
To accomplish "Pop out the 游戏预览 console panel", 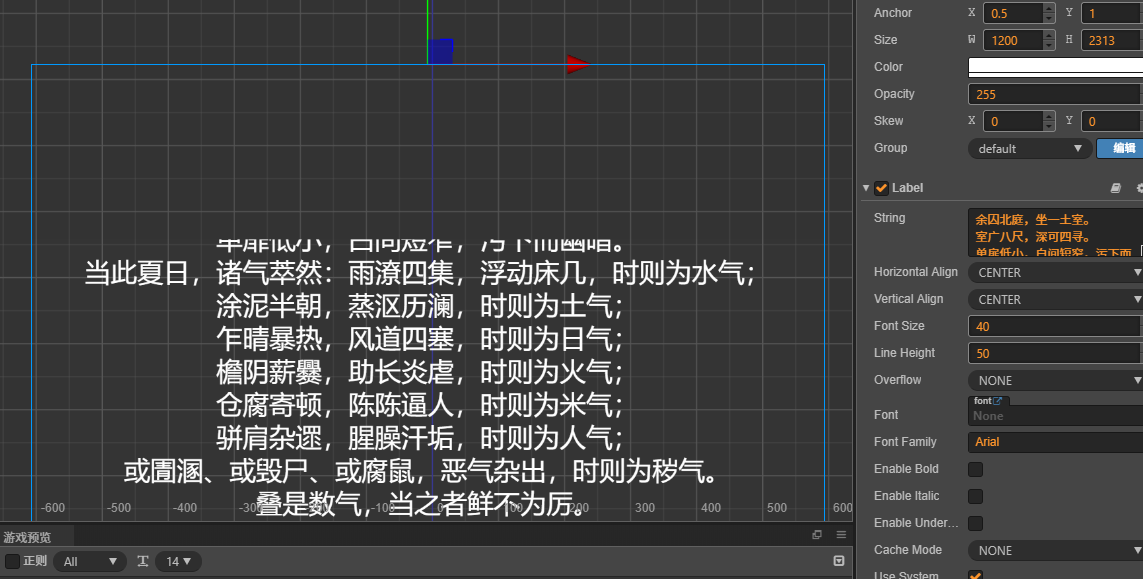I will [x=817, y=535].
